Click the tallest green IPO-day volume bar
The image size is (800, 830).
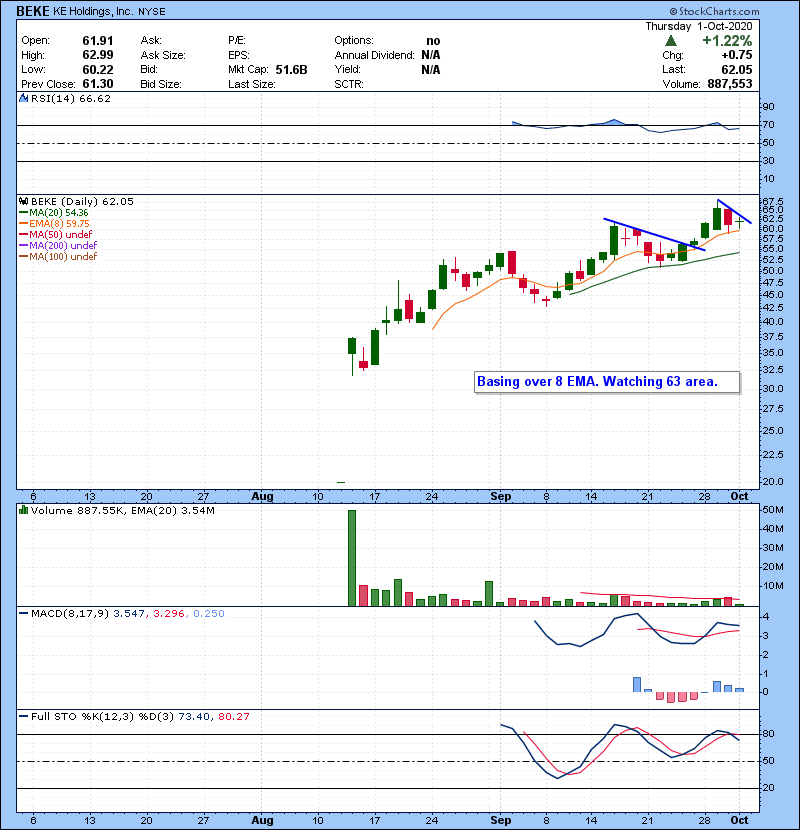[x=352, y=558]
